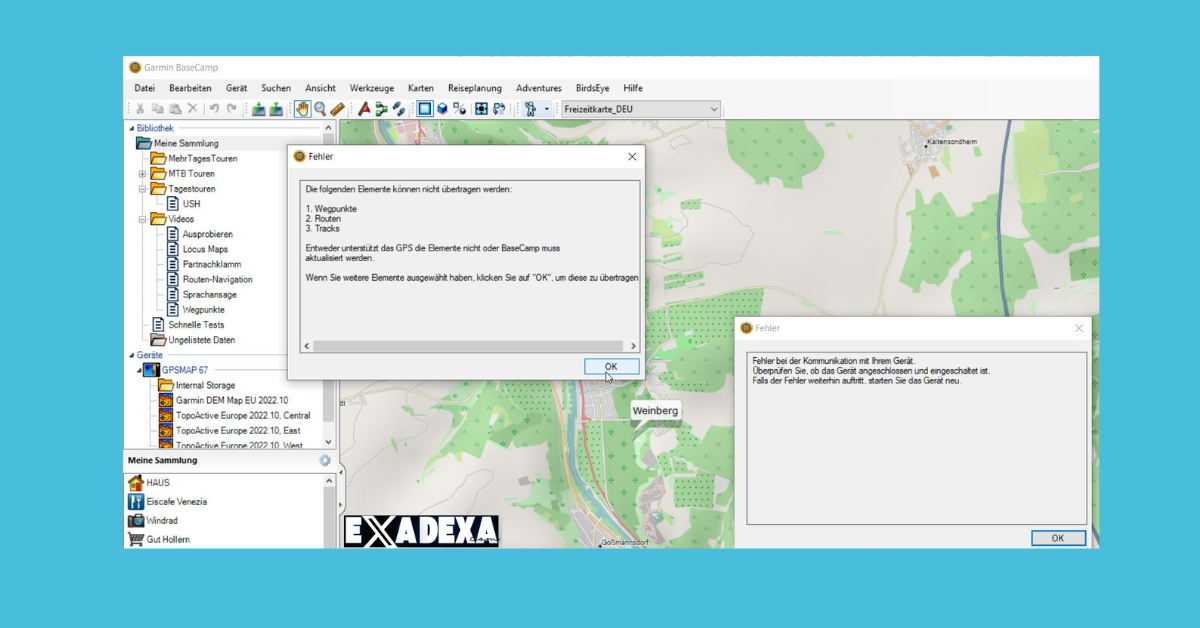Open the Werkzeuge menu
Image resolution: width=1200 pixels, height=628 pixels.
(x=371, y=88)
